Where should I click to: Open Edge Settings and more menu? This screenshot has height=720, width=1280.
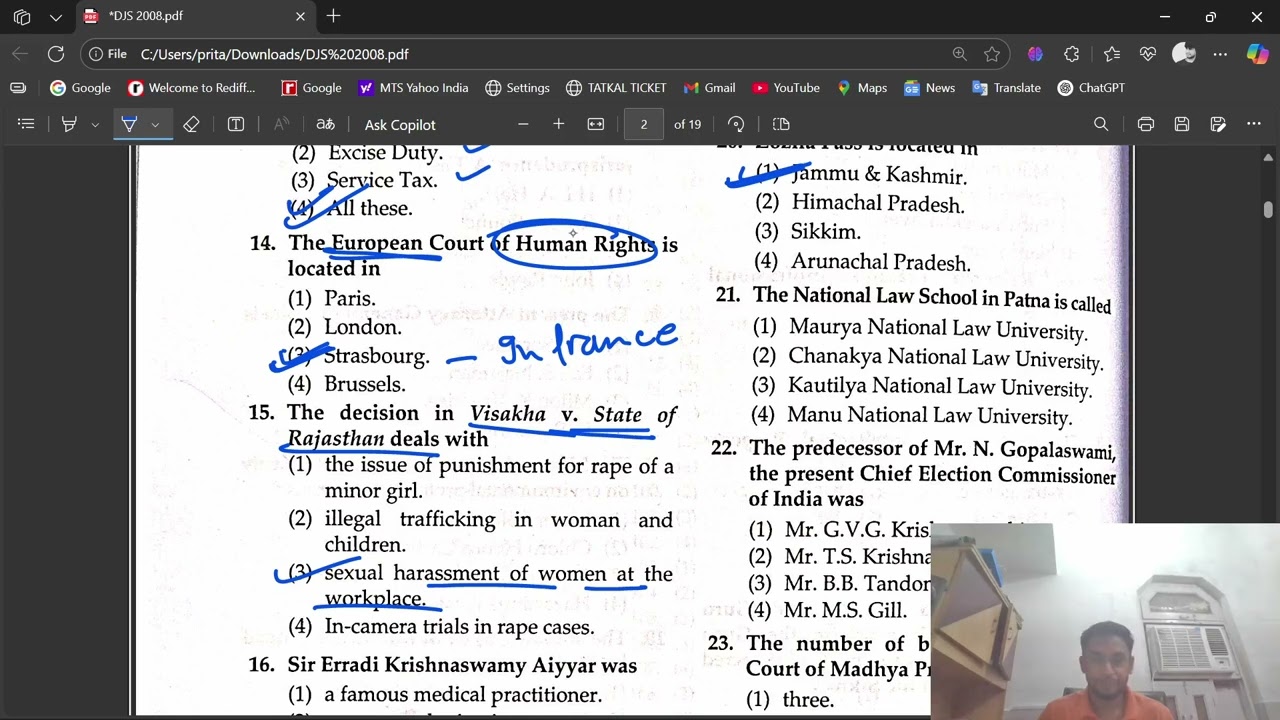coord(1220,54)
